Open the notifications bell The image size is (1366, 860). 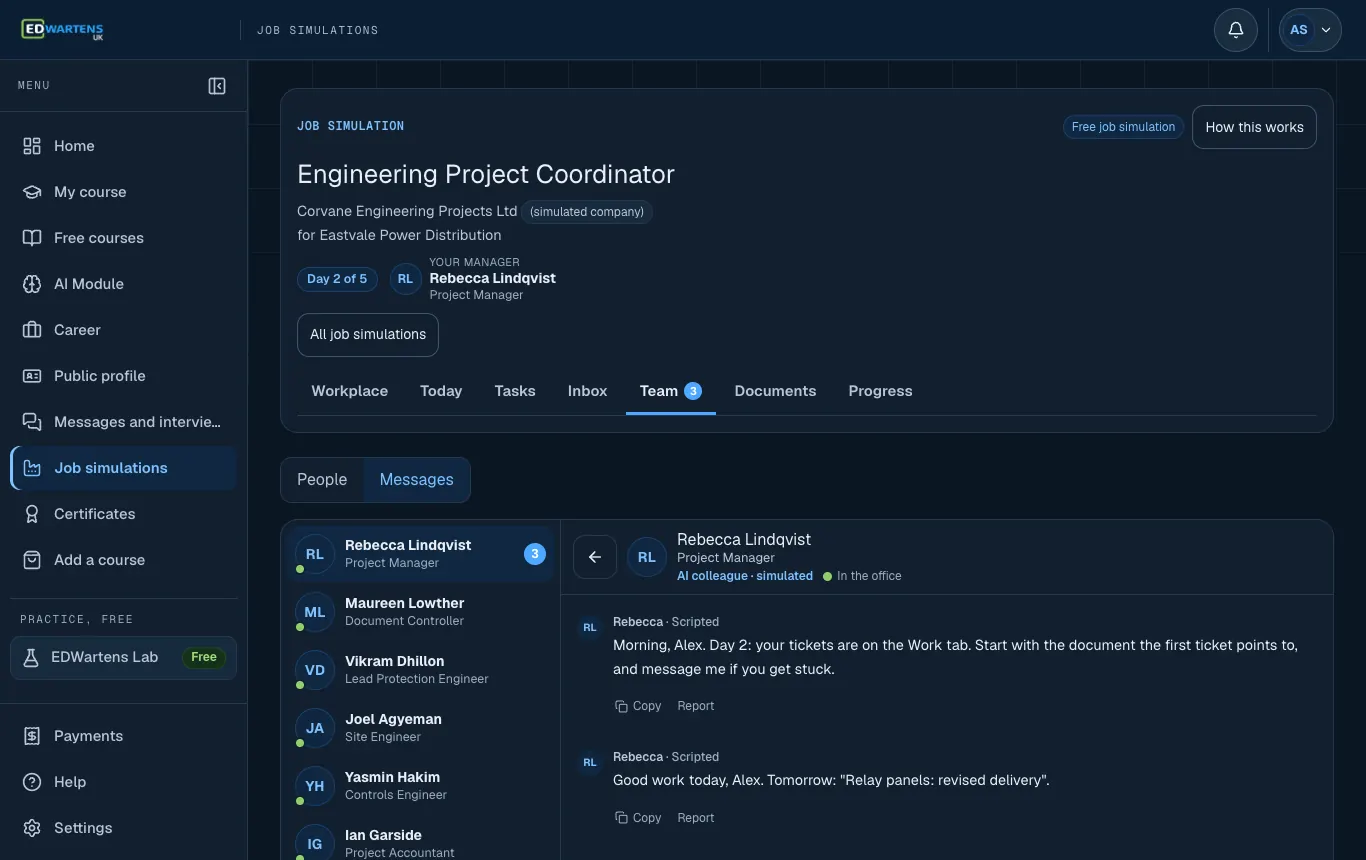pyautogui.click(x=1236, y=30)
